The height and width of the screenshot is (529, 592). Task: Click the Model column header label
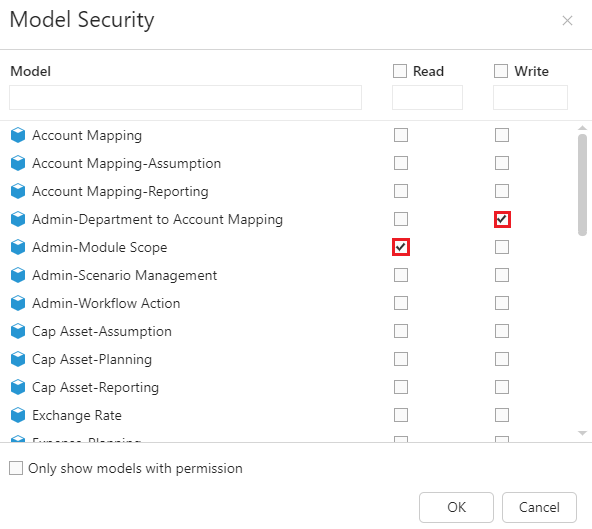30,71
